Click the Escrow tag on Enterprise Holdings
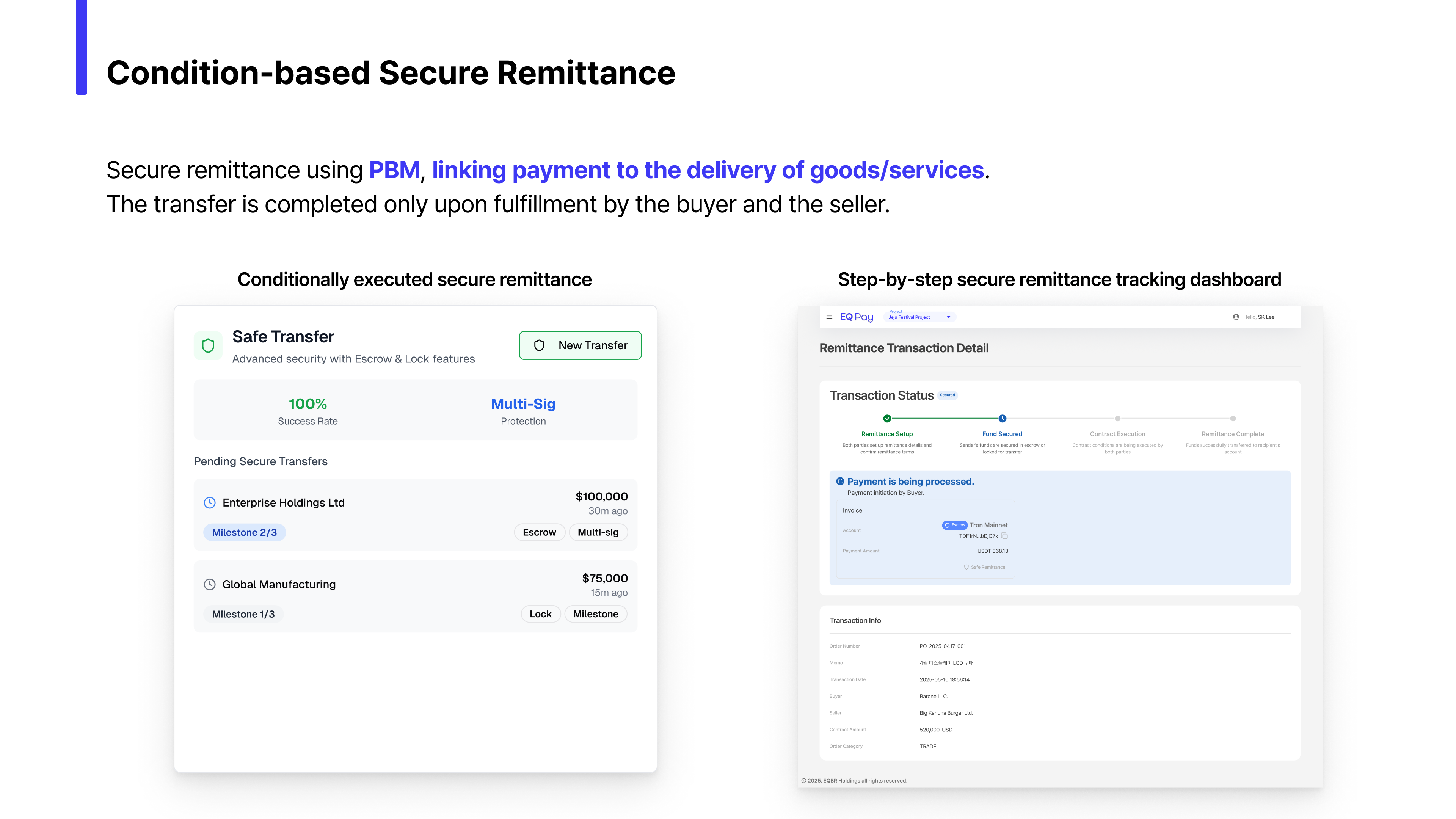The image size is (1456, 819). 539,532
